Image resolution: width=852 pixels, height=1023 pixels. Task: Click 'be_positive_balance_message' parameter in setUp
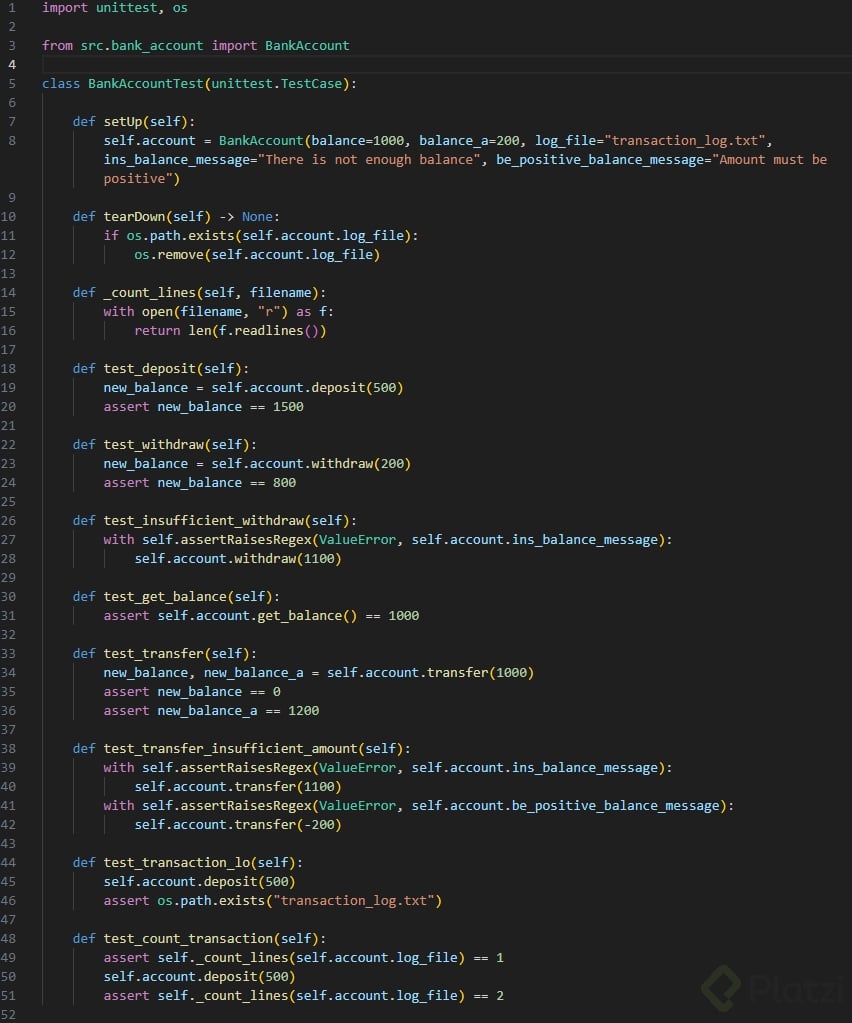tap(600, 159)
